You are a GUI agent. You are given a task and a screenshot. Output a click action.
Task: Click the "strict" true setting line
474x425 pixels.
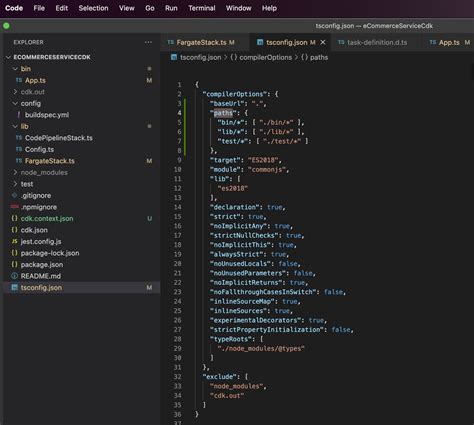tap(238, 217)
